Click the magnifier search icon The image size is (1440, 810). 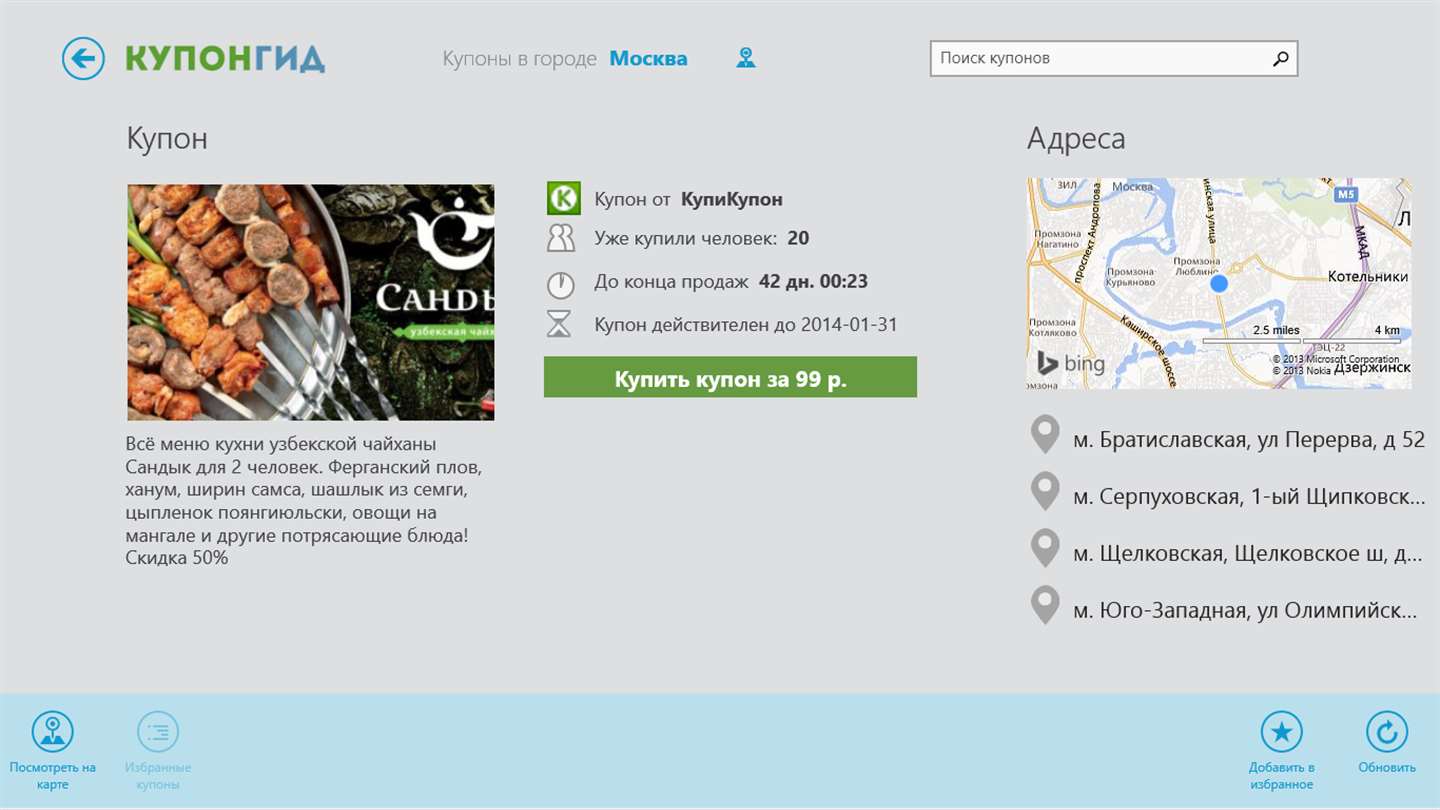click(x=1281, y=59)
